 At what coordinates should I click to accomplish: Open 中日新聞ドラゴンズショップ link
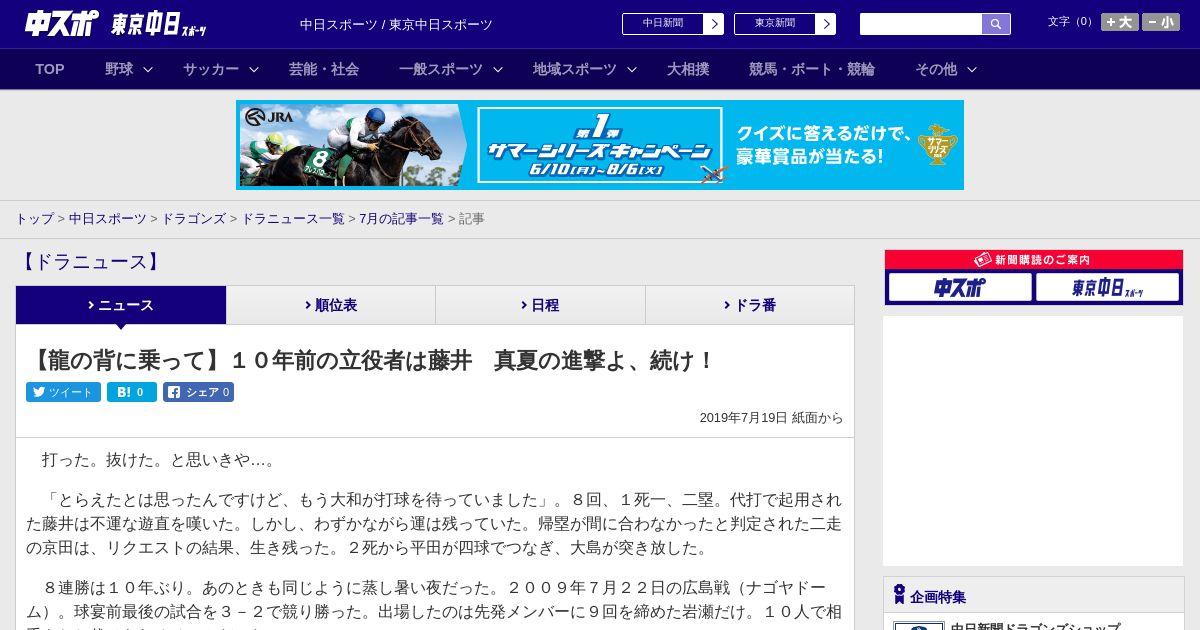pyautogui.click(x=1035, y=626)
